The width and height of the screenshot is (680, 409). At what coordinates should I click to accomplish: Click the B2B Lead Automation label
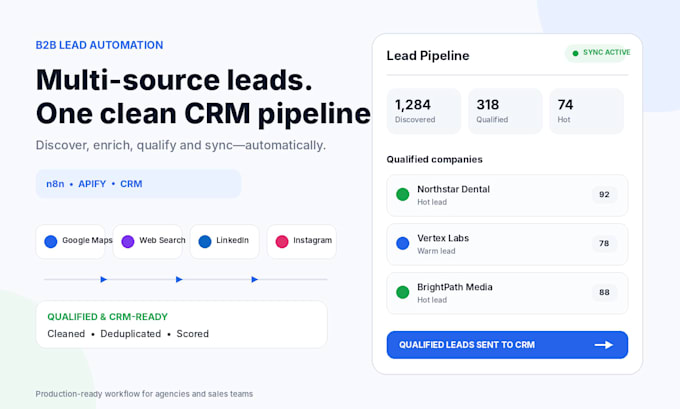point(99,45)
